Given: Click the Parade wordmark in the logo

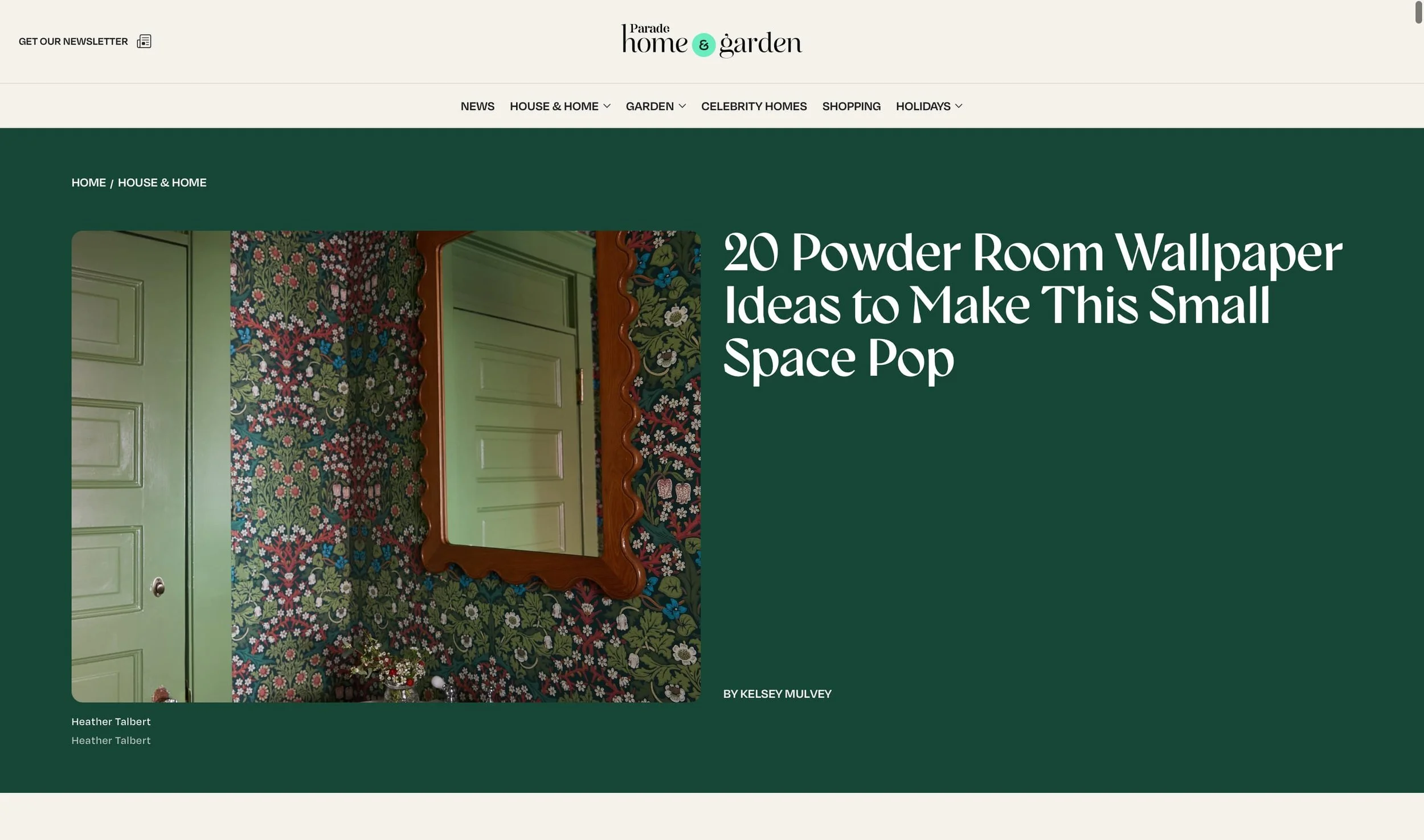Looking at the screenshot, I should pos(649,28).
